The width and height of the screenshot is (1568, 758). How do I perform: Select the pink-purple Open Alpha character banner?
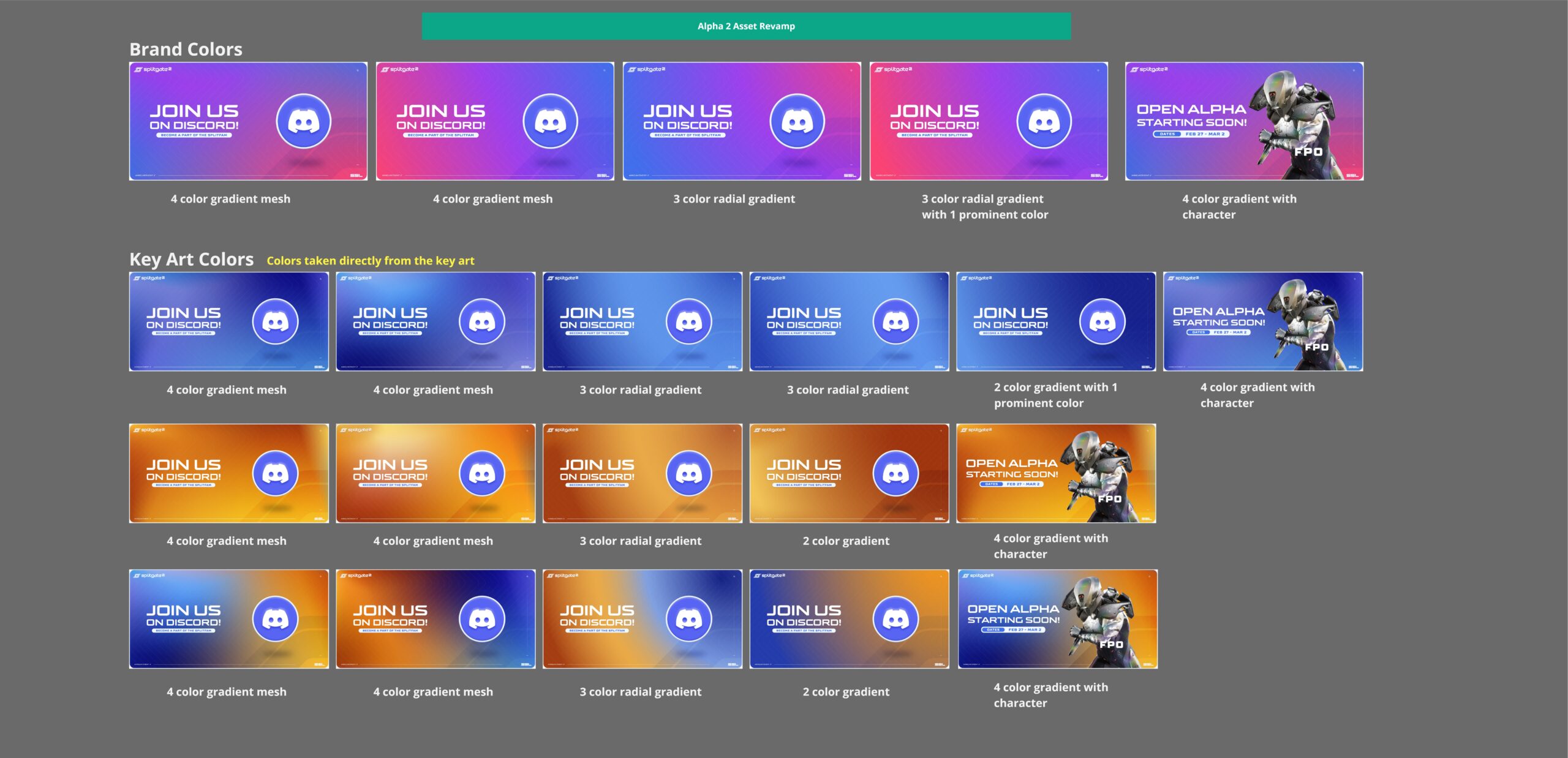click(x=1243, y=121)
